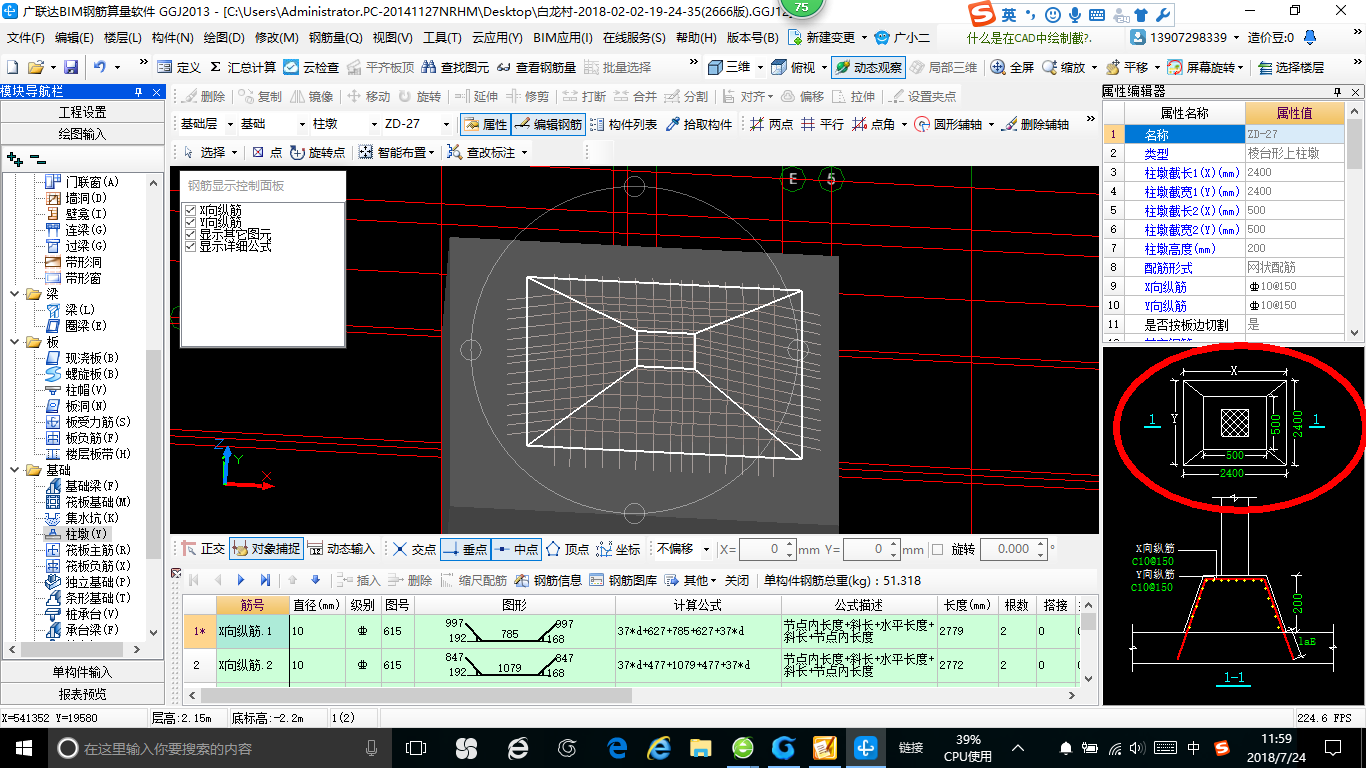Toggle 显示其它图元 checkbox

coord(190,234)
